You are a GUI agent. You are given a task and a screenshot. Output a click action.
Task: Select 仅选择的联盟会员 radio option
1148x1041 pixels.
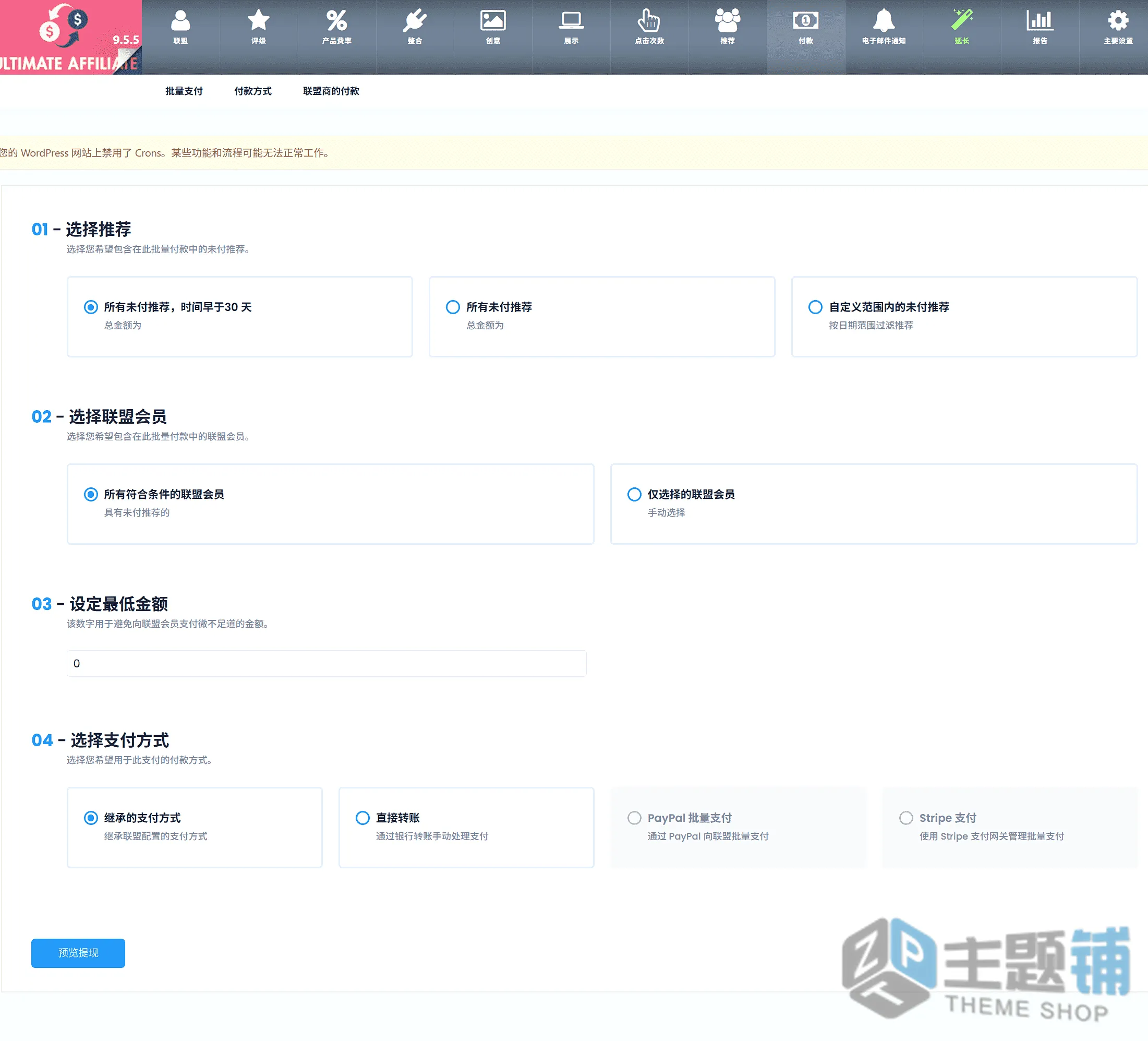(634, 495)
